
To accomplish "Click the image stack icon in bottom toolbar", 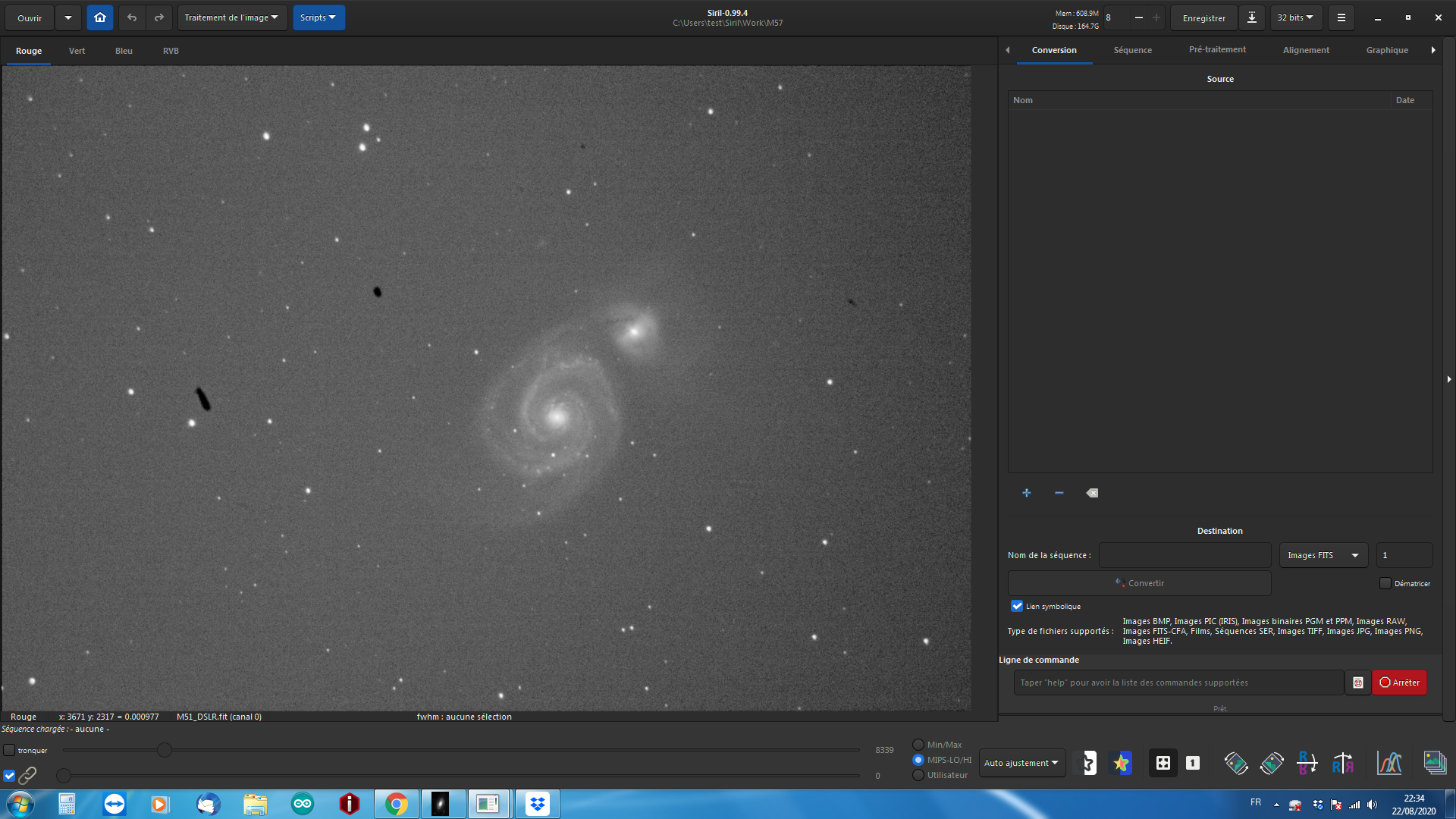I will click(x=1434, y=763).
